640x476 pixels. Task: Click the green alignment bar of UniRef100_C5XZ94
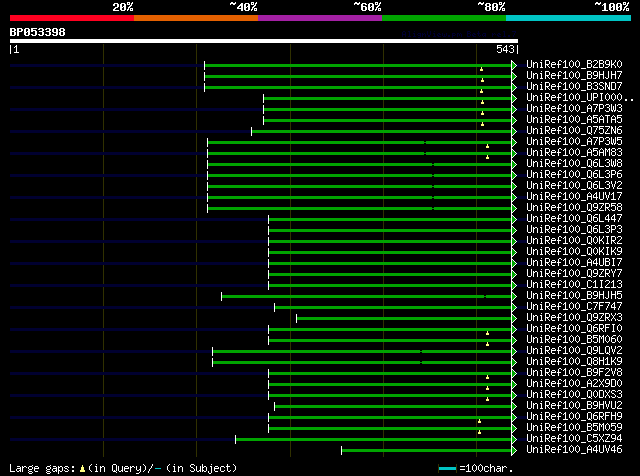point(373,440)
